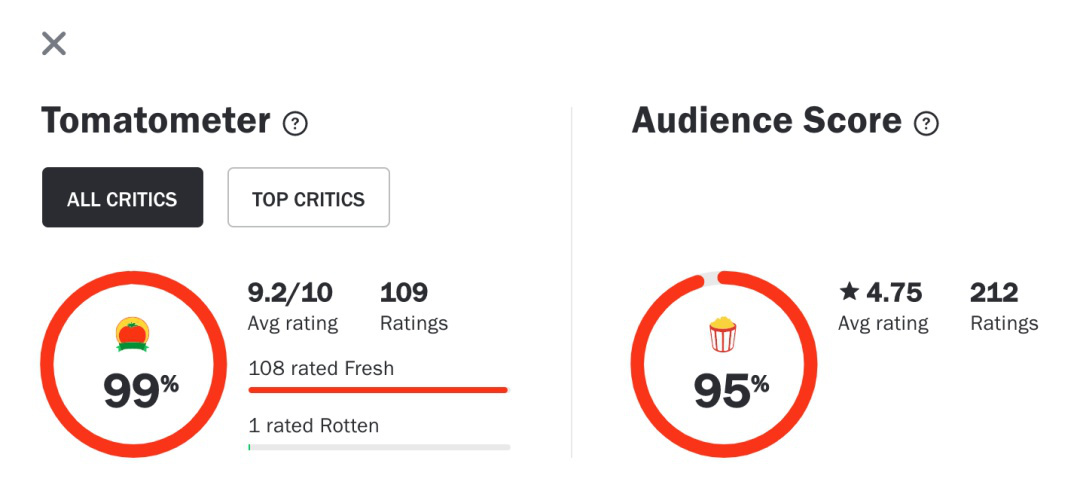Click the 4.75 audience Avg rating
This screenshot has width=1080, height=497.
894,293
